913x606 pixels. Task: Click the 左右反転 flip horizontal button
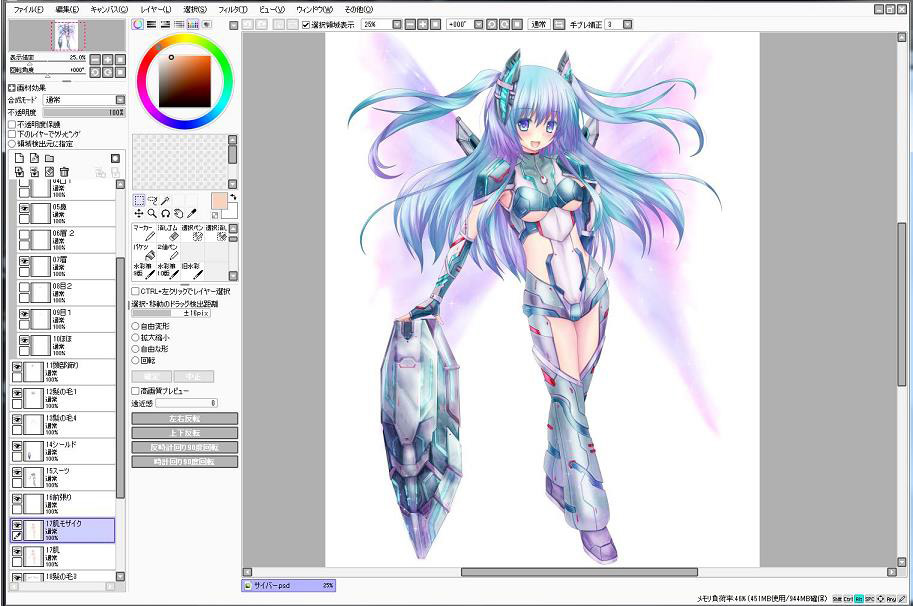pyautogui.click(x=184, y=418)
